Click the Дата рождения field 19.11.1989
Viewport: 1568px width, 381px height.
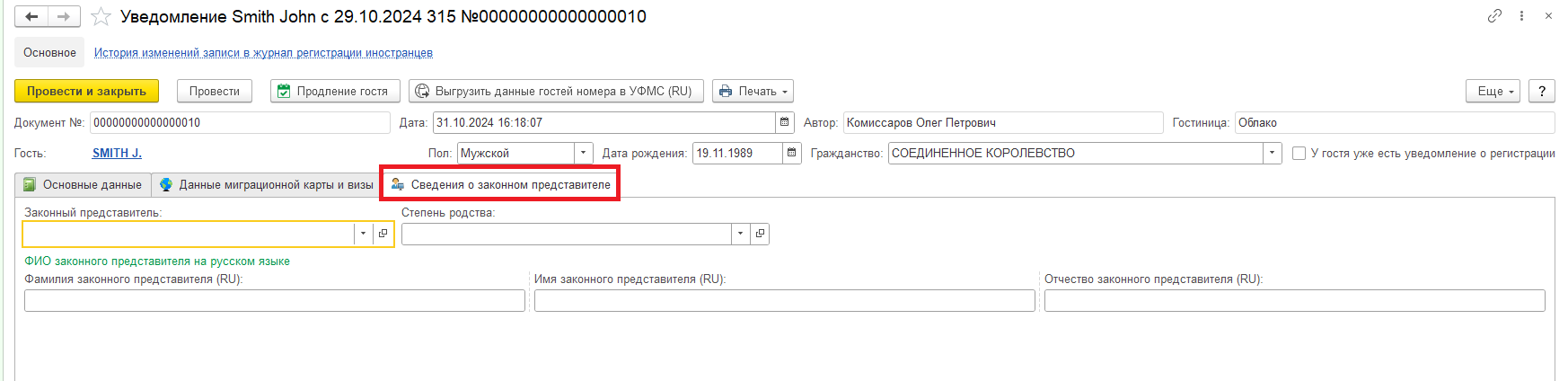point(737,153)
